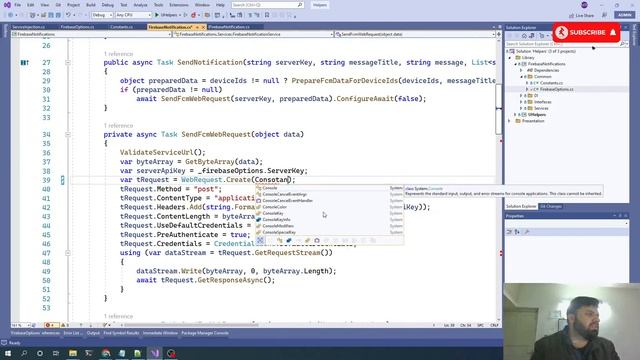Image resolution: width=640 pixels, height=360 pixels.
Task: Select Constants.cs in Solution Explorer
Action: point(551,83)
